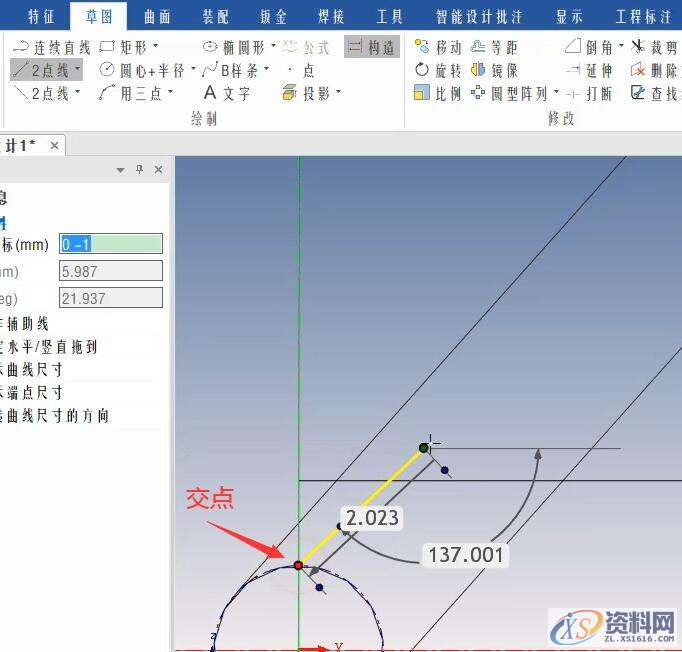Close the properties panel
The width and height of the screenshot is (682, 652).
coord(159,169)
